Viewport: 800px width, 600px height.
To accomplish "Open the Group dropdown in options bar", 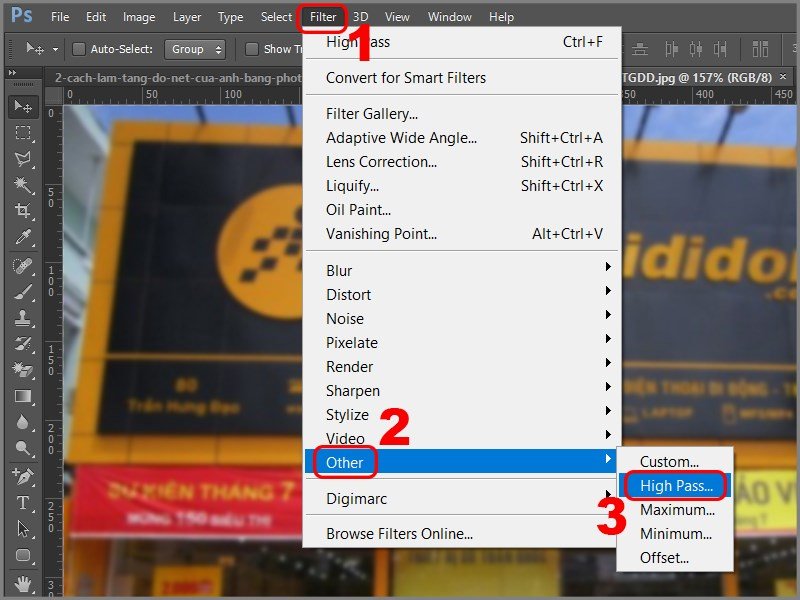I will point(195,49).
